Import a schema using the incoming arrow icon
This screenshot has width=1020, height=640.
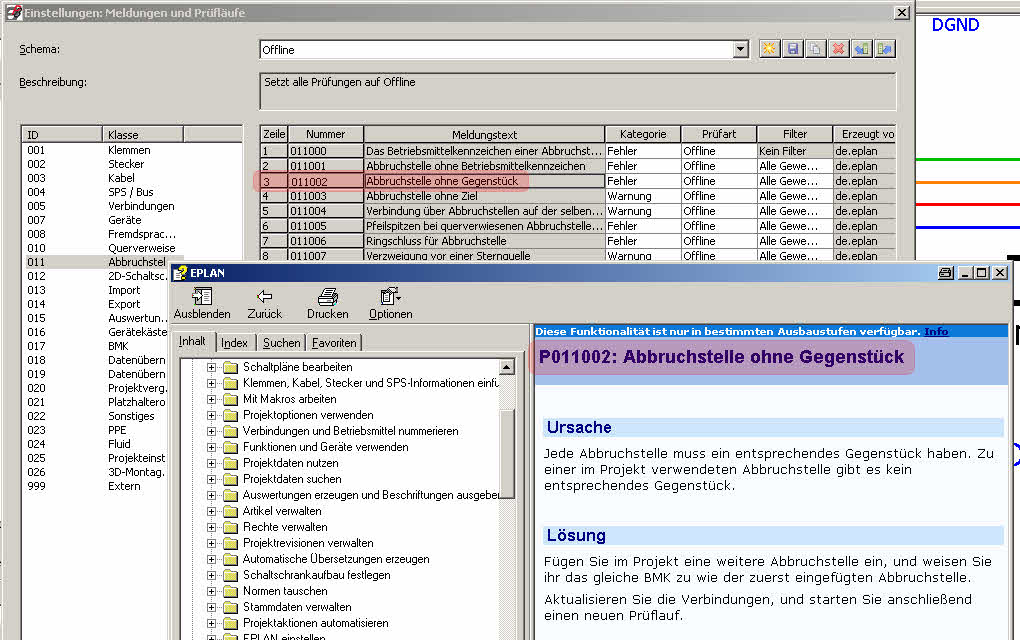pyautogui.click(x=862, y=49)
